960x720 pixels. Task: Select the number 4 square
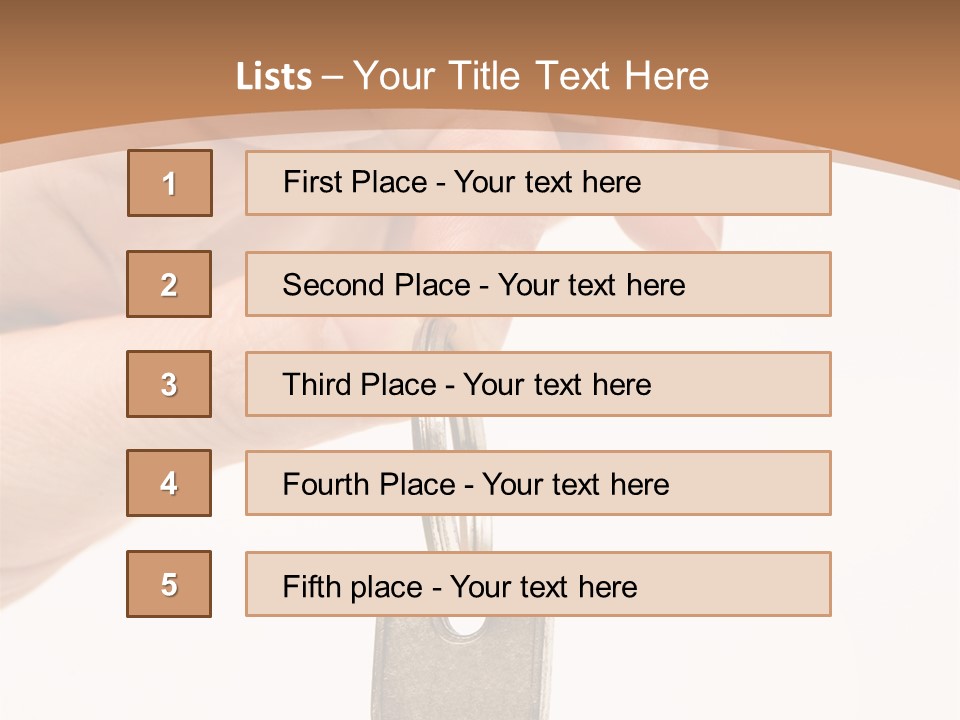click(x=169, y=484)
